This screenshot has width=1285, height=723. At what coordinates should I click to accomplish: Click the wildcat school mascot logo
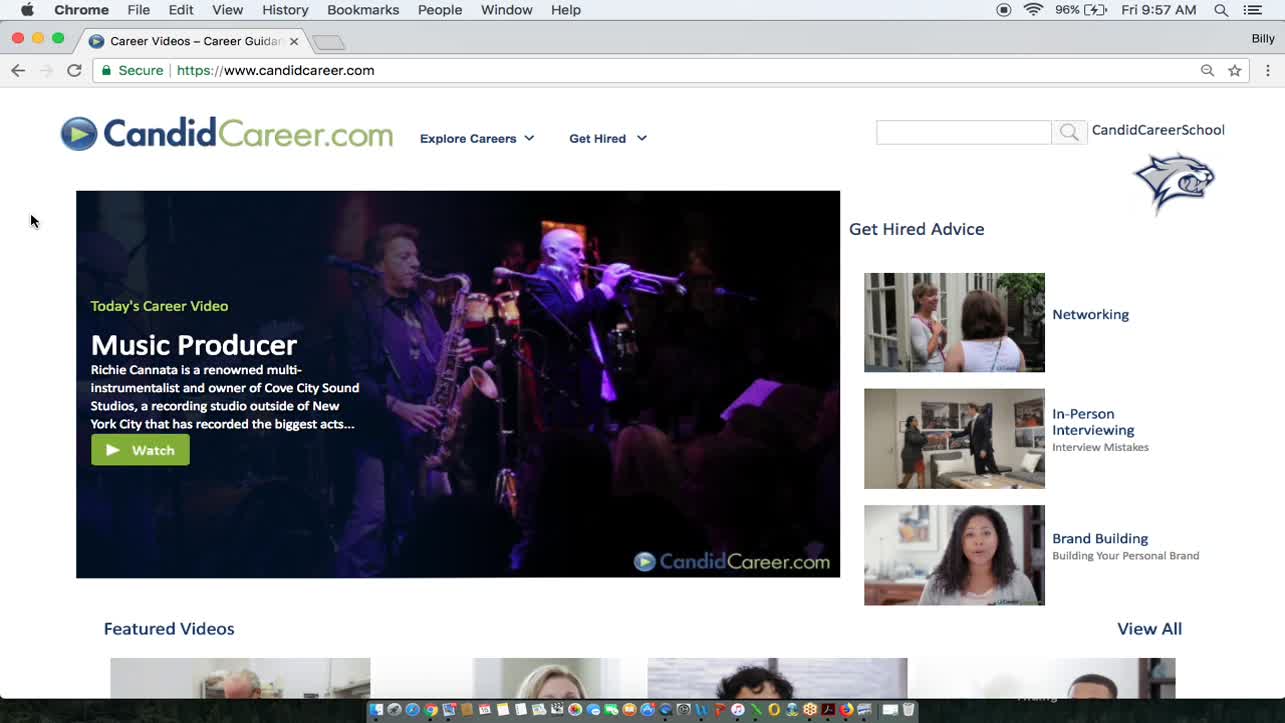1173,182
